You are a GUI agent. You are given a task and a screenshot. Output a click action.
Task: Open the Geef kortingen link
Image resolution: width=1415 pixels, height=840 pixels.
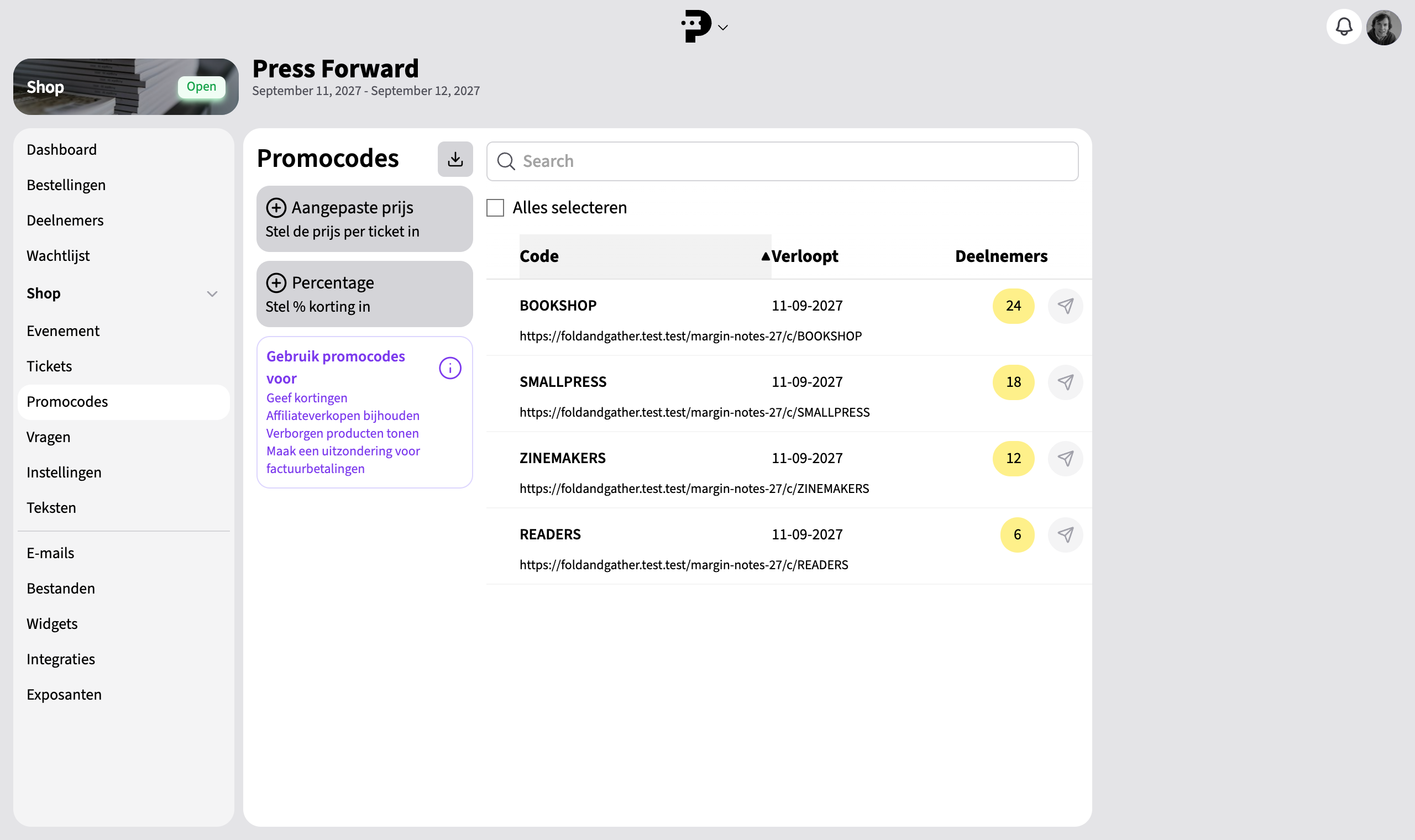click(307, 398)
